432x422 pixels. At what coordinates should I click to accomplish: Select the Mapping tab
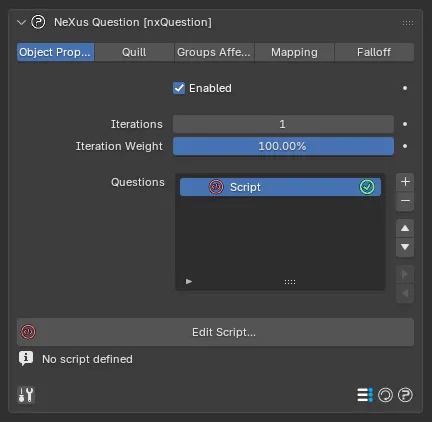pyautogui.click(x=294, y=52)
